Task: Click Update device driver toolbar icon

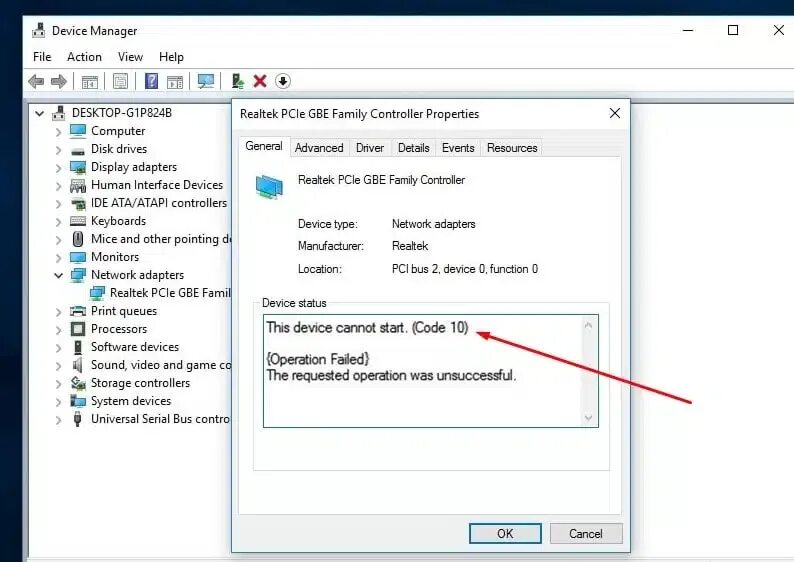Action: pyautogui.click(x=237, y=81)
